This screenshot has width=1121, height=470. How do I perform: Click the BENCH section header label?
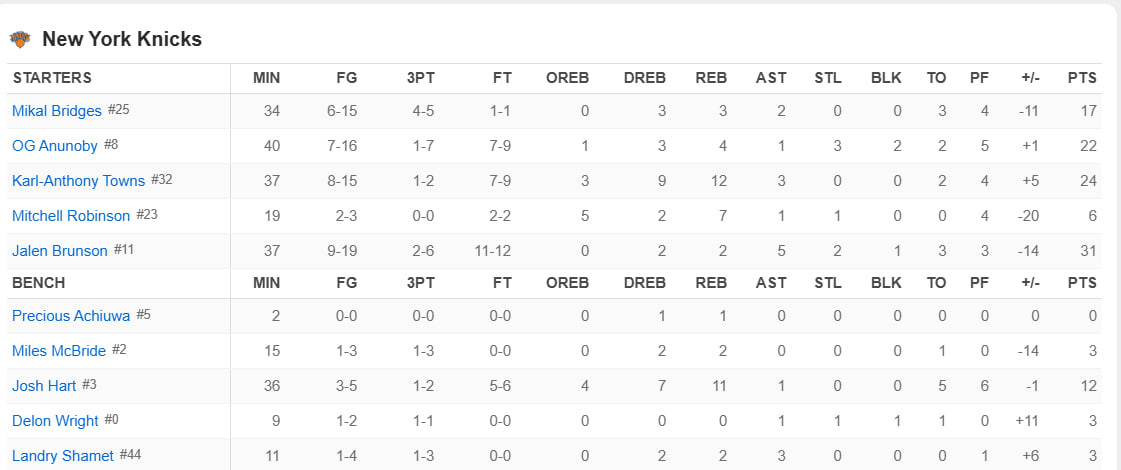click(x=39, y=283)
